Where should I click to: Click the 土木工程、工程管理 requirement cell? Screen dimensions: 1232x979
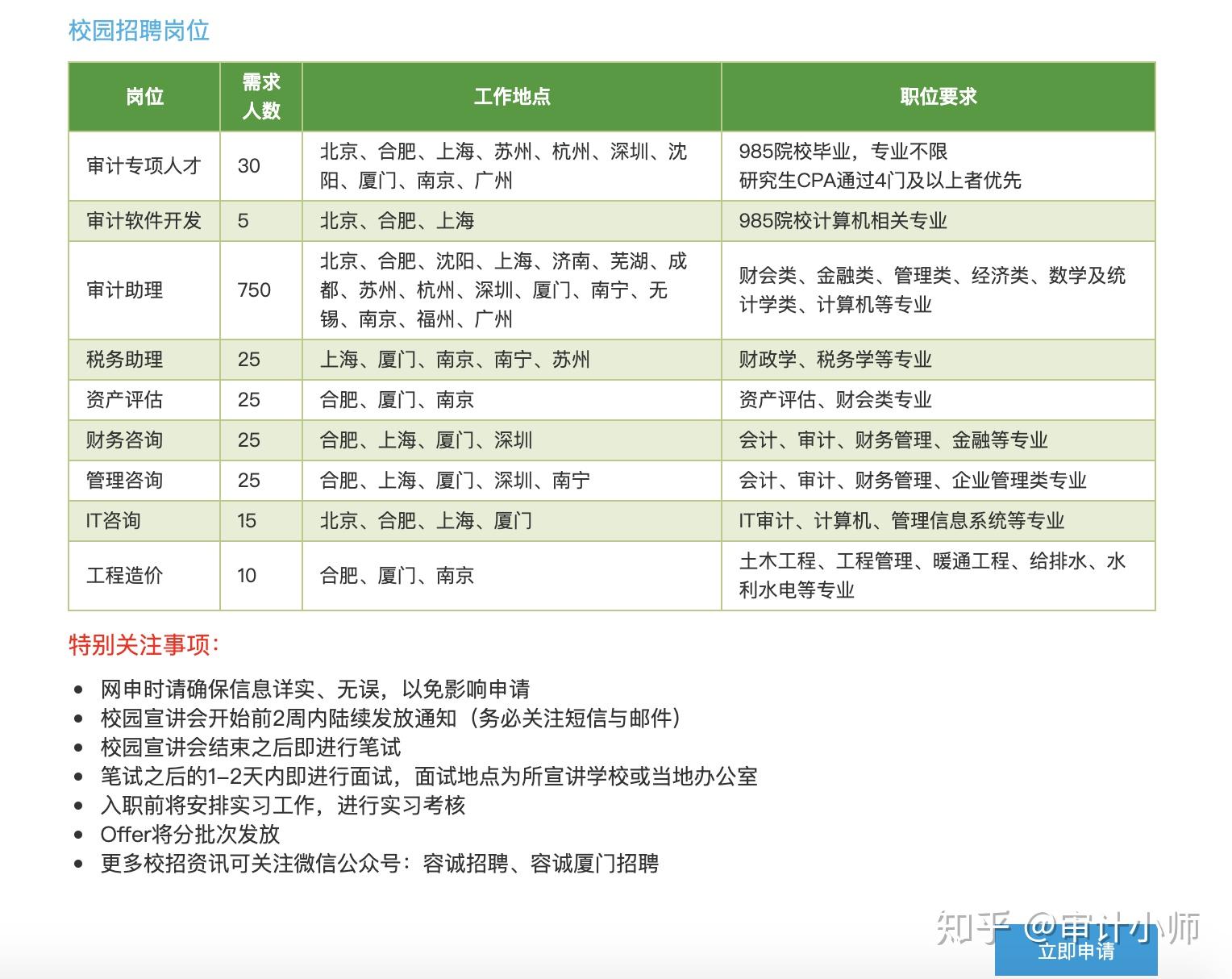939,576
